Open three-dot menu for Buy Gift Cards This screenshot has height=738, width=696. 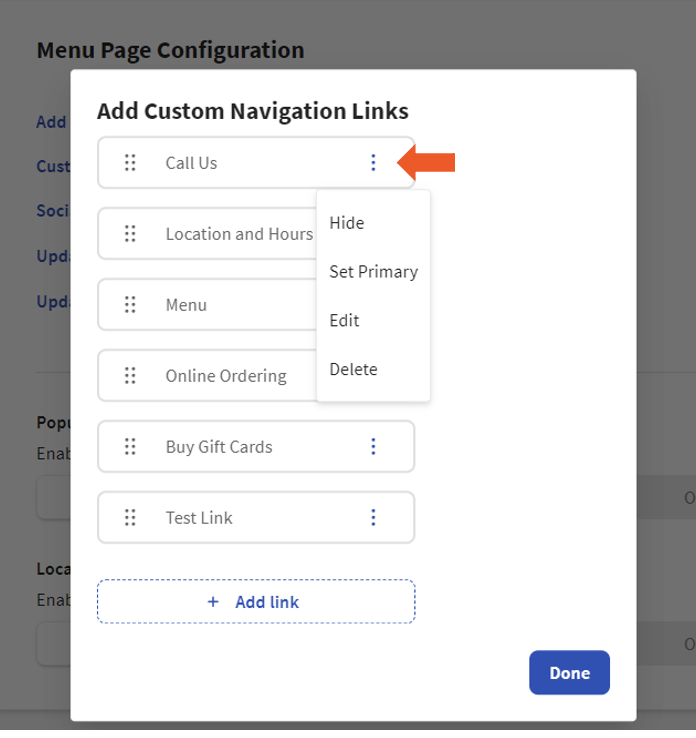(373, 447)
